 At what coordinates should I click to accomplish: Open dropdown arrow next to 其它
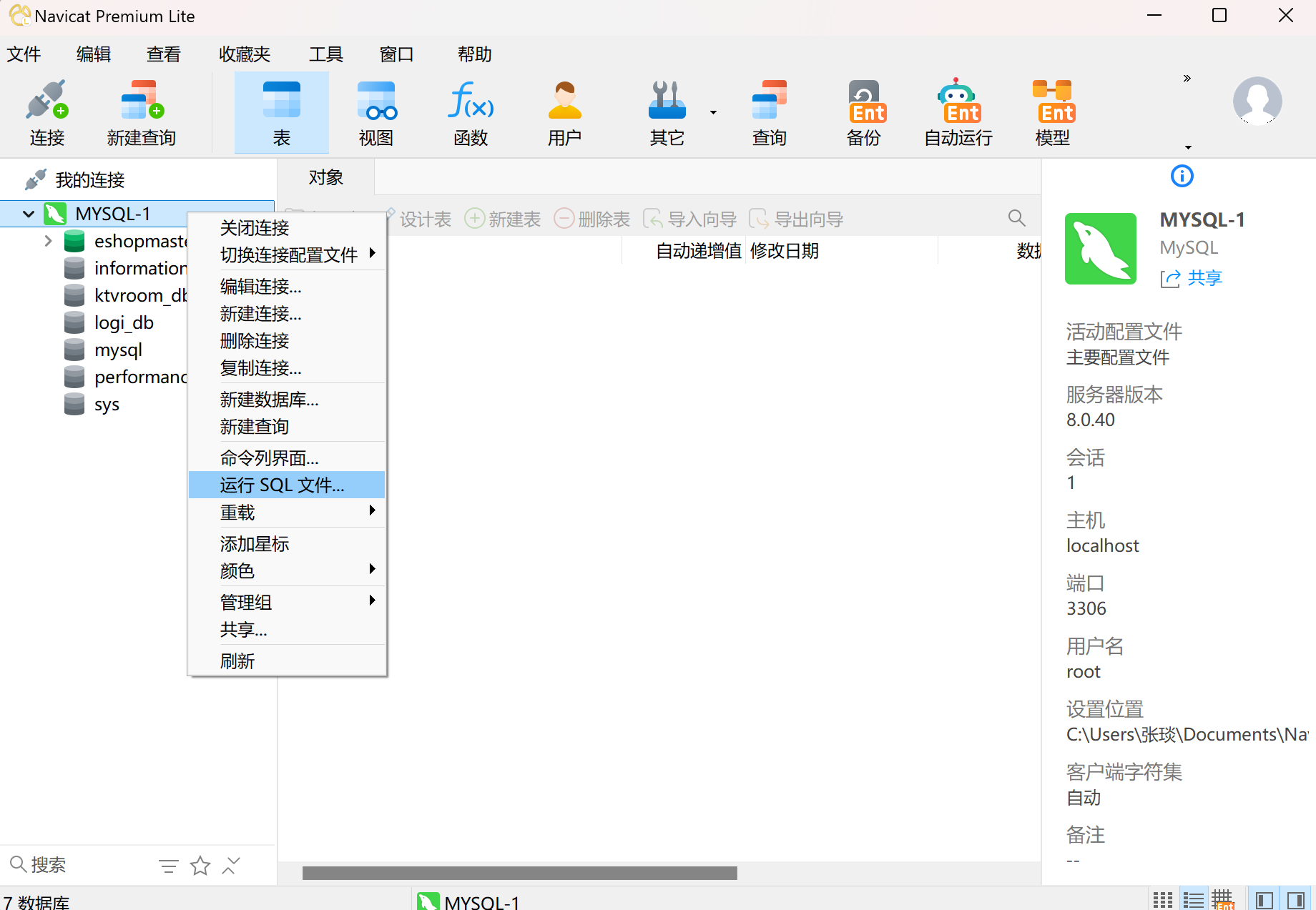coord(713,112)
